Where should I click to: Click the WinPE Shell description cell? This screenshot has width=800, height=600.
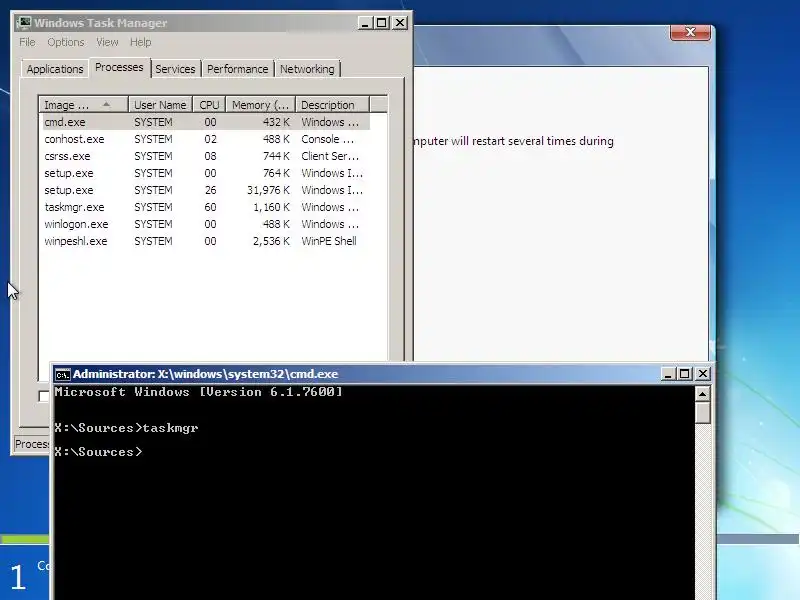329,241
